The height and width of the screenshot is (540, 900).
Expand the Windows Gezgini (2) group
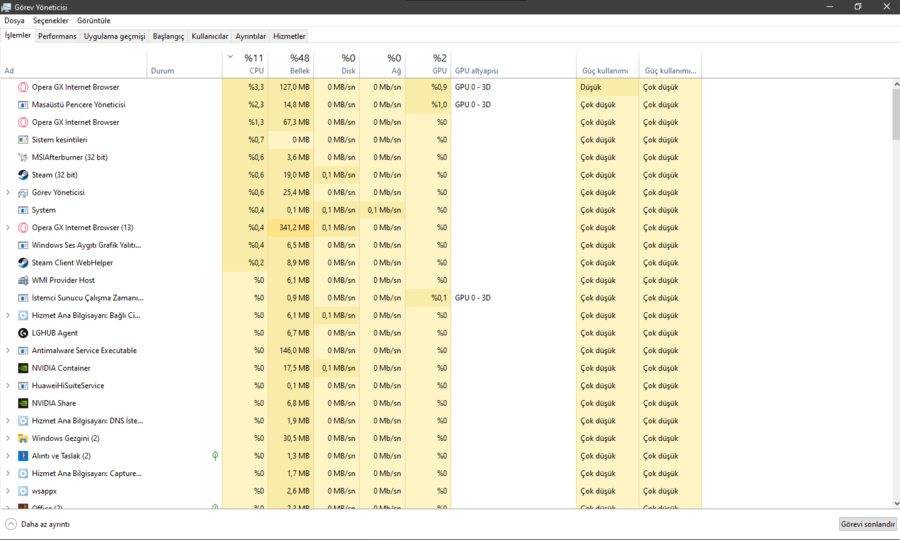pyautogui.click(x=7, y=438)
